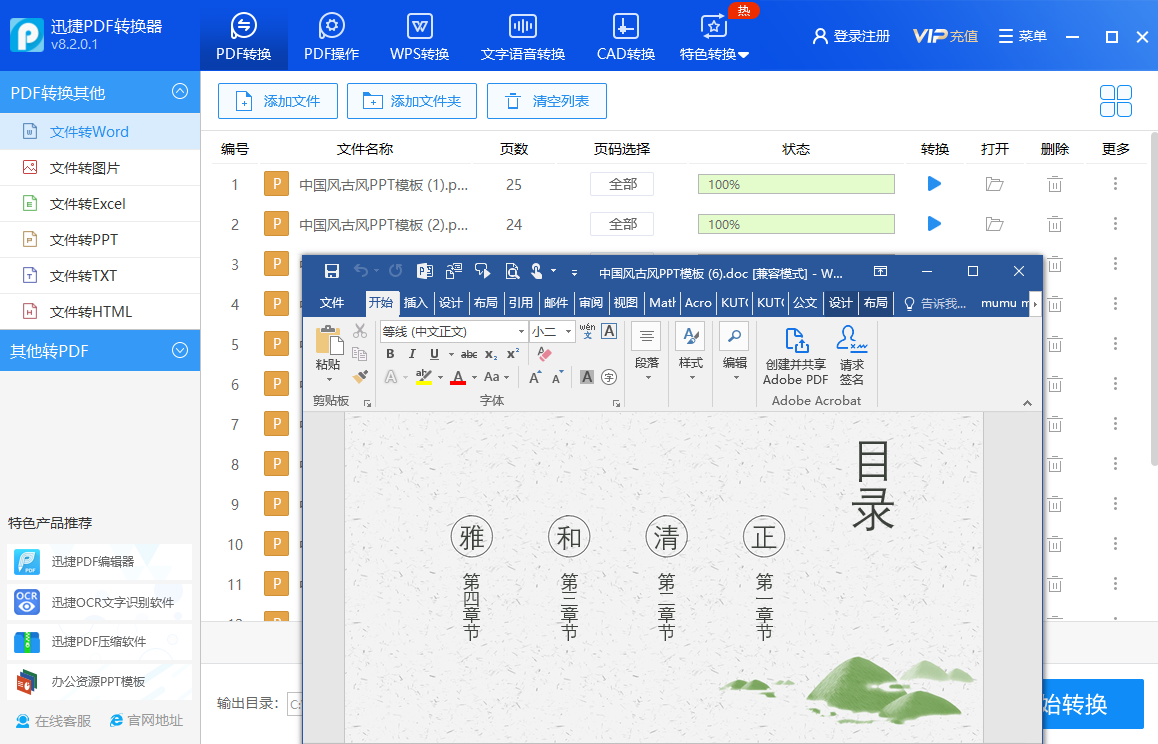
Task: Open 迅捷OCR文字识别软件 recommendation
Action: [100, 602]
